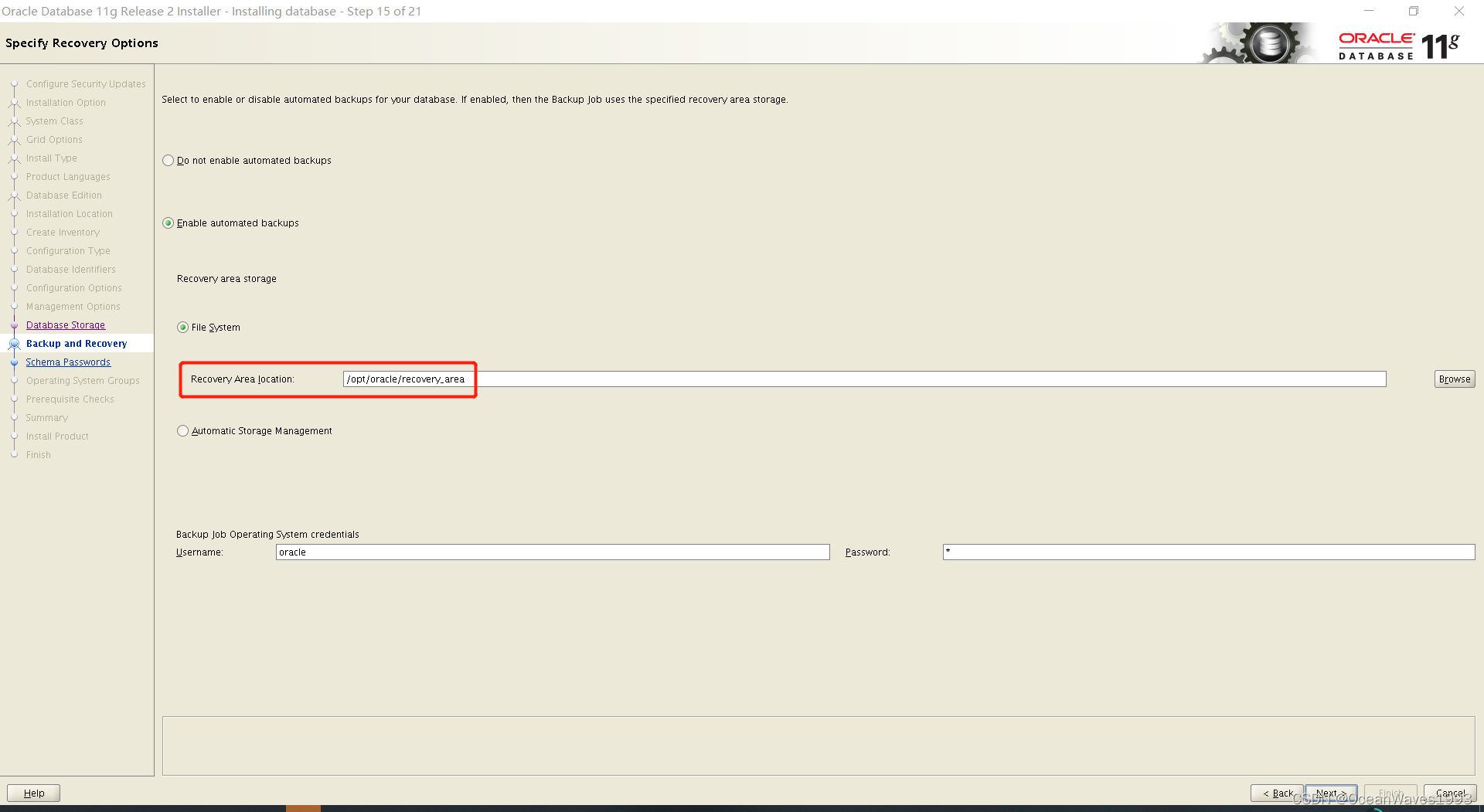The height and width of the screenshot is (812, 1484).
Task: Select Backup and Recovery step
Action: pos(77,344)
